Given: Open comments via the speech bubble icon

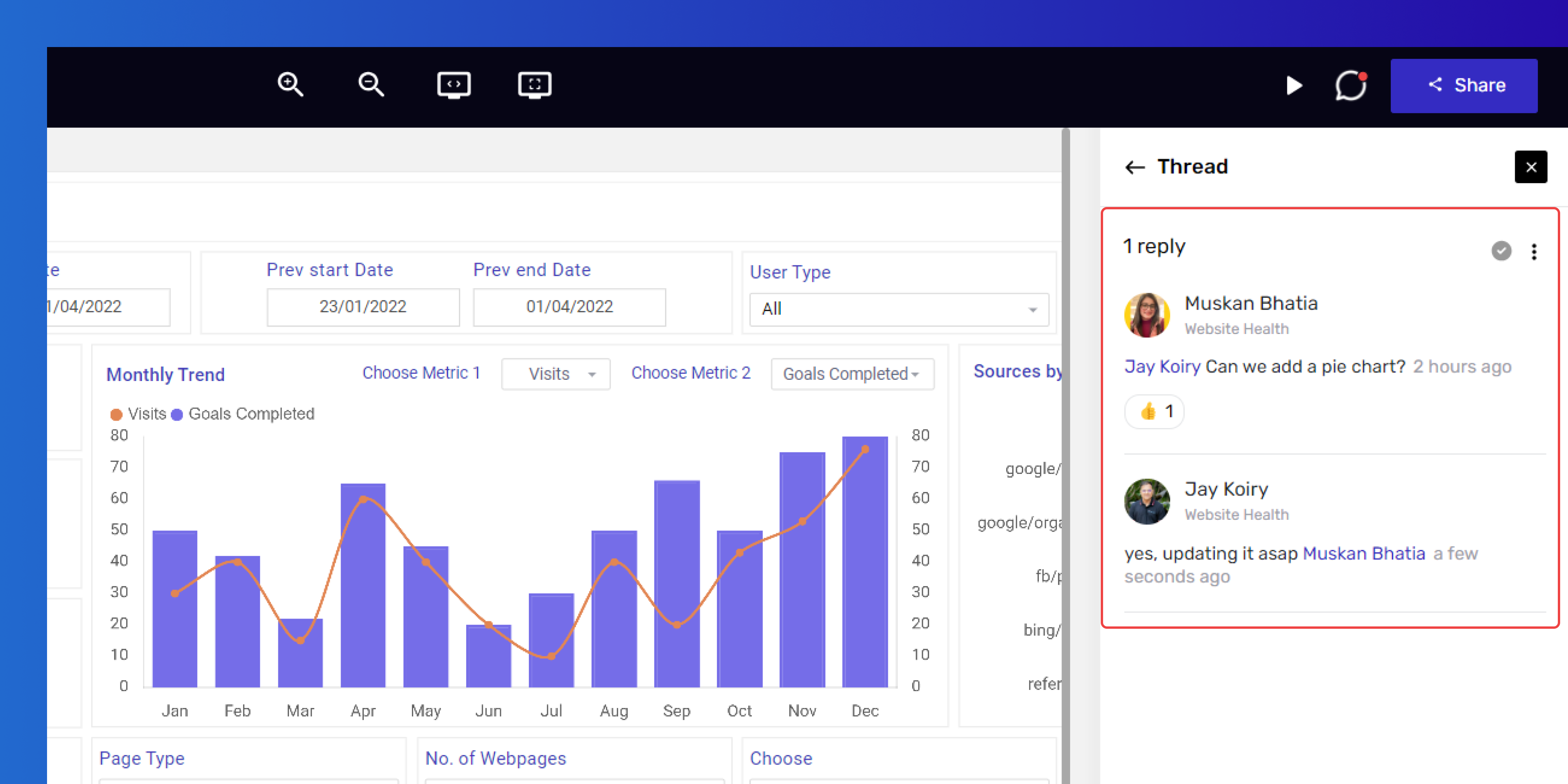Looking at the screenshot, I should 1351,85.
